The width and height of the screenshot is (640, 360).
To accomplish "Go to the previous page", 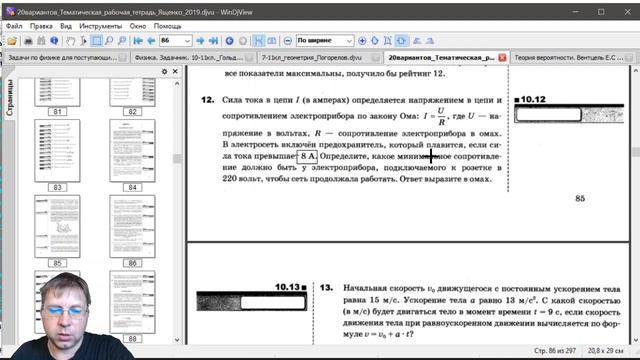I will tap(151, 41).
